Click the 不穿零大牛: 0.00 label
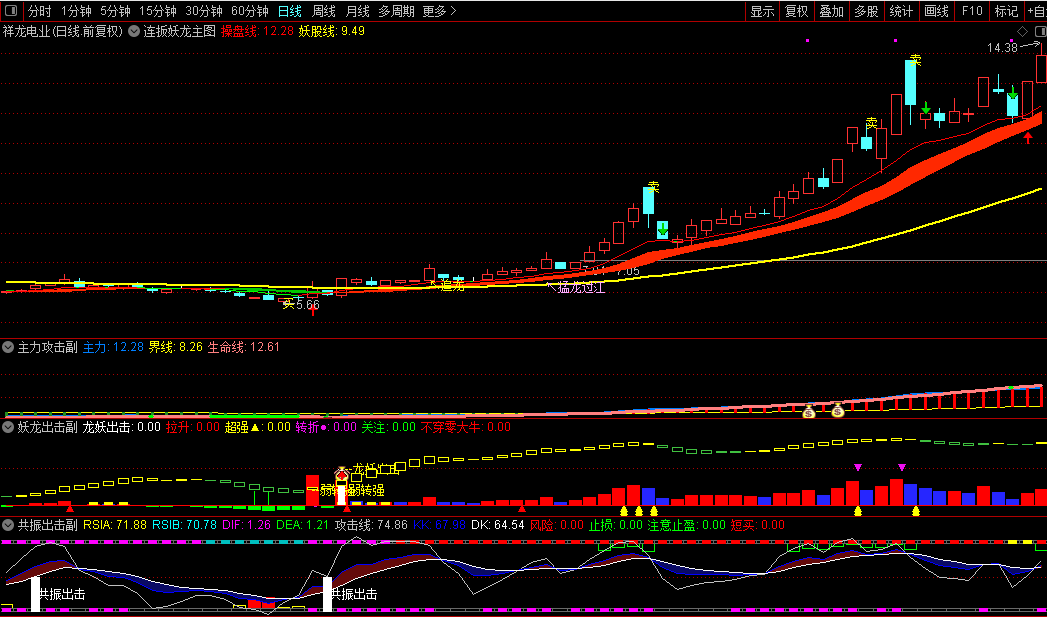 pyautogui.click(x=465, y=427)
